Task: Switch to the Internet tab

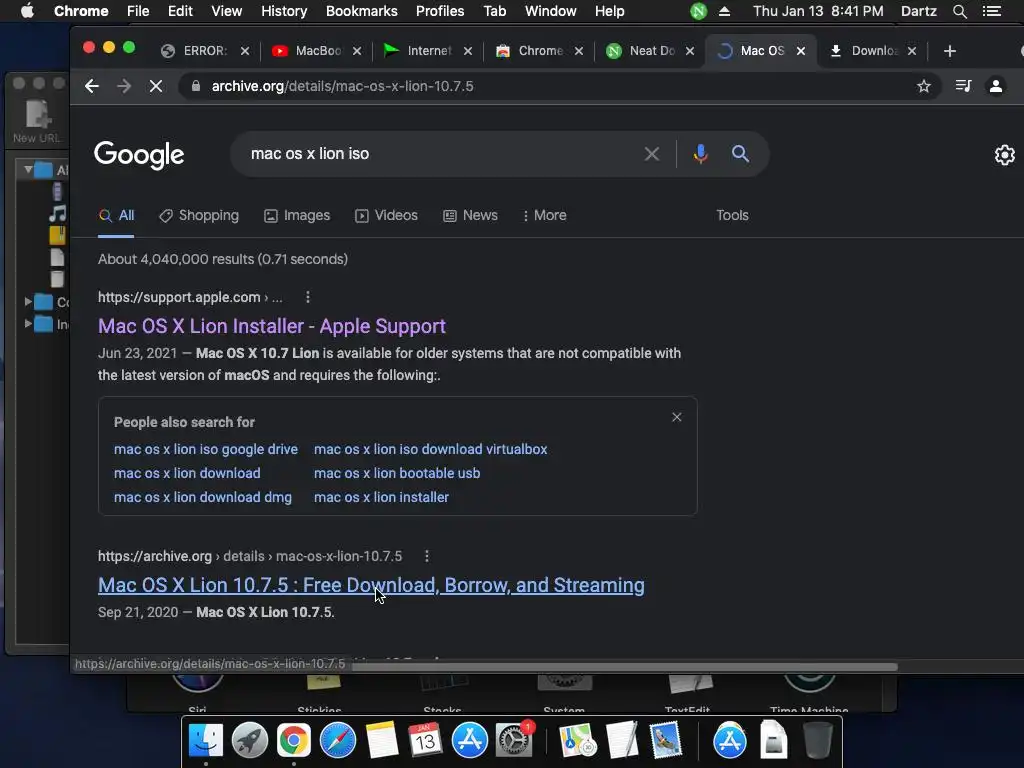Action: tap(429, 51)
